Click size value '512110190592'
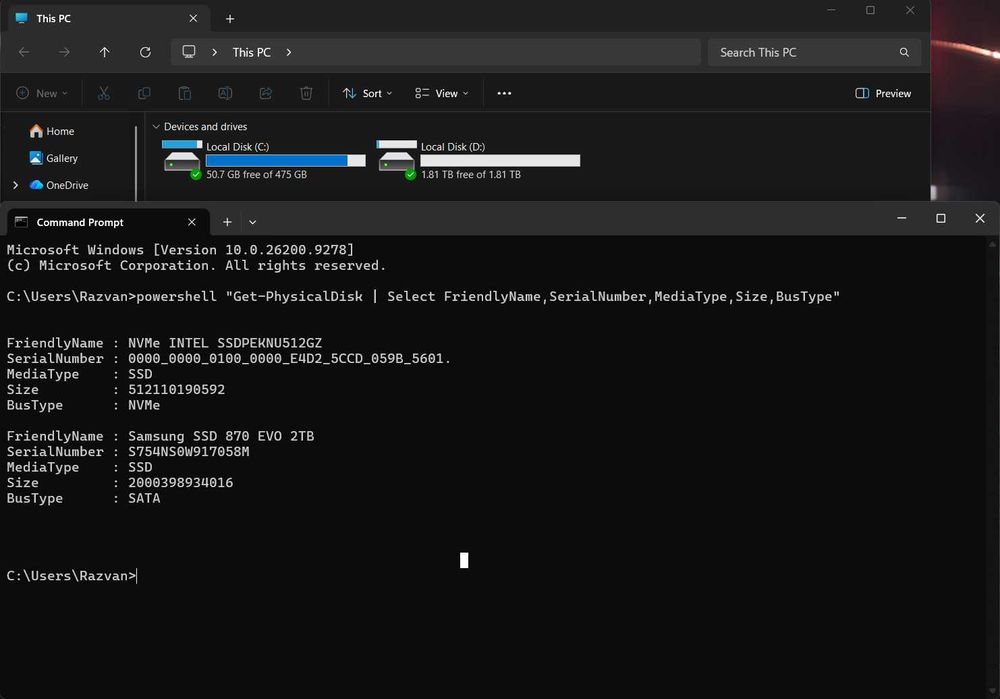 pyautogui.click(x=176, y=390)
